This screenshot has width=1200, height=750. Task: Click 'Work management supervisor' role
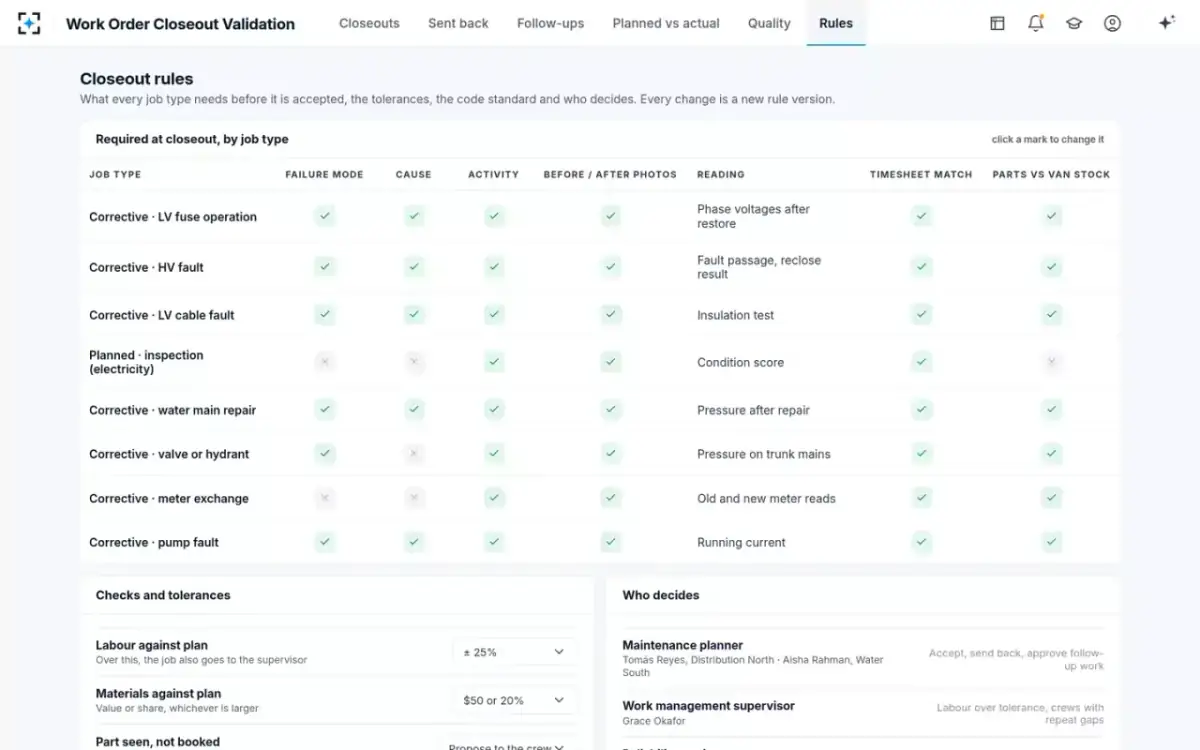[709, 705]
